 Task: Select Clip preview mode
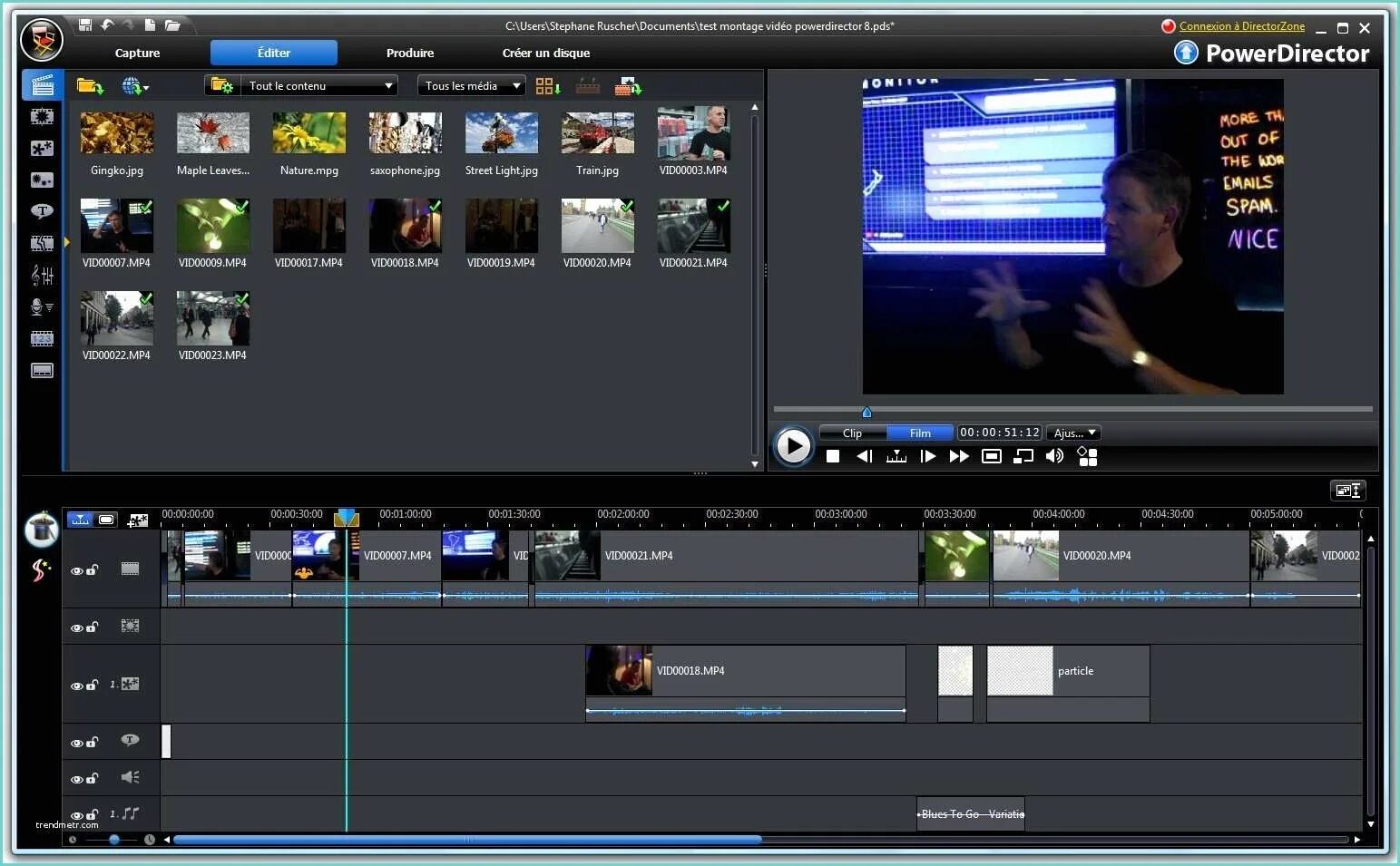pos(852,433)
